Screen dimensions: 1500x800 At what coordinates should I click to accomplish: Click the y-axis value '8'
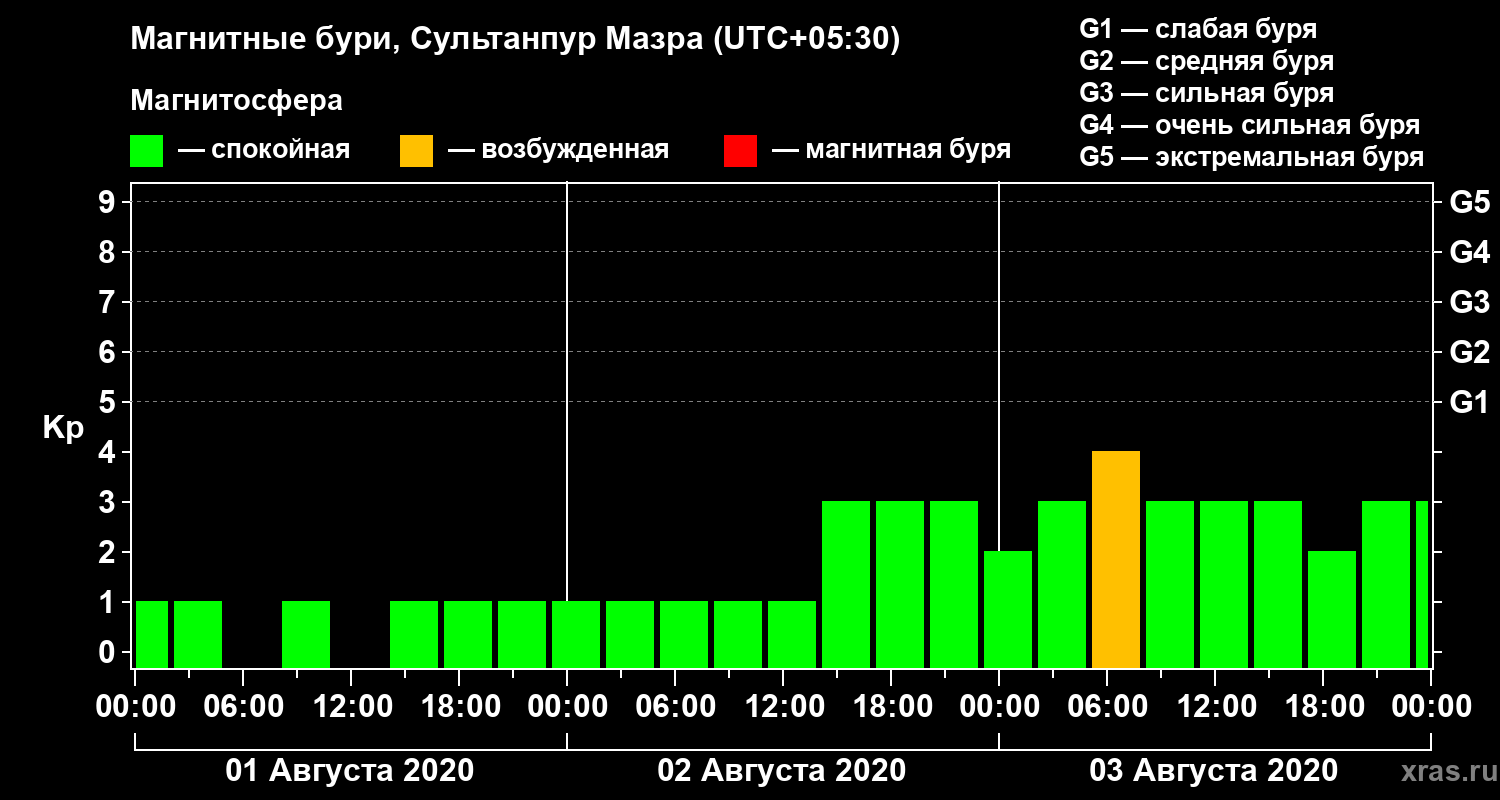(x=109, y=252)
